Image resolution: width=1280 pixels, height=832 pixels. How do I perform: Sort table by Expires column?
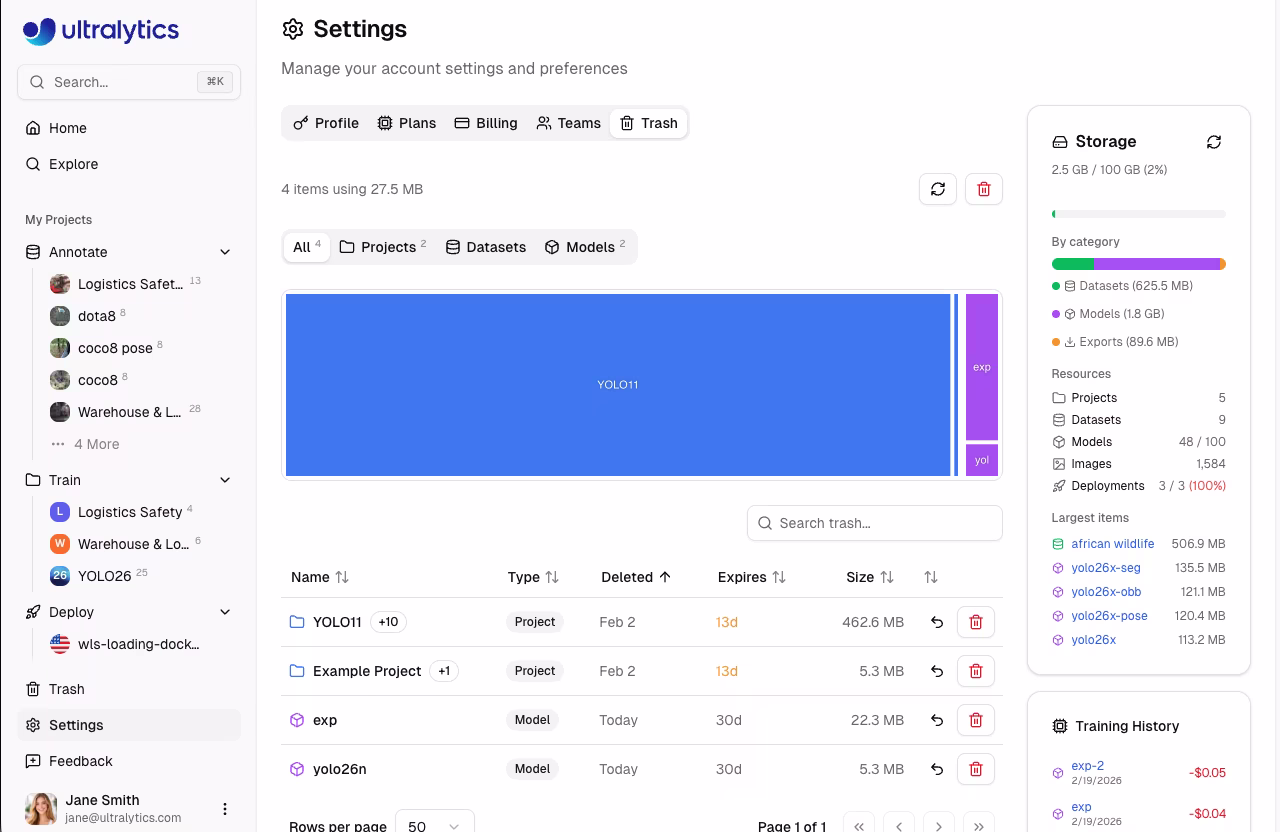752,577
